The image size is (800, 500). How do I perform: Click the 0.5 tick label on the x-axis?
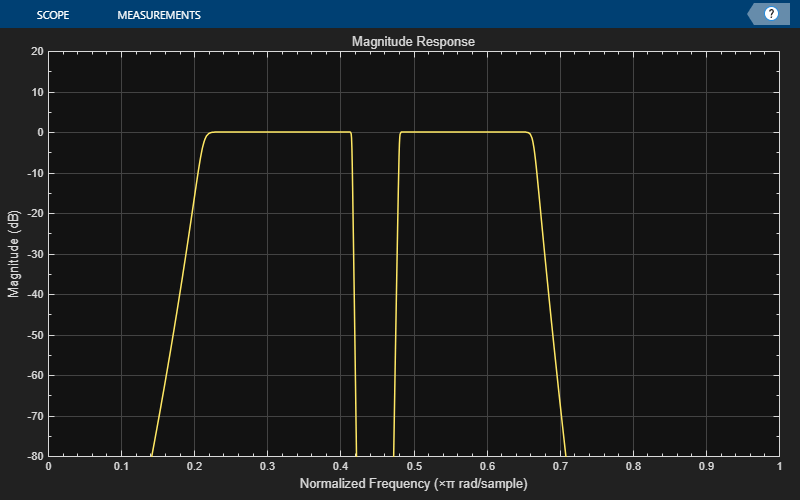[413, 467]
